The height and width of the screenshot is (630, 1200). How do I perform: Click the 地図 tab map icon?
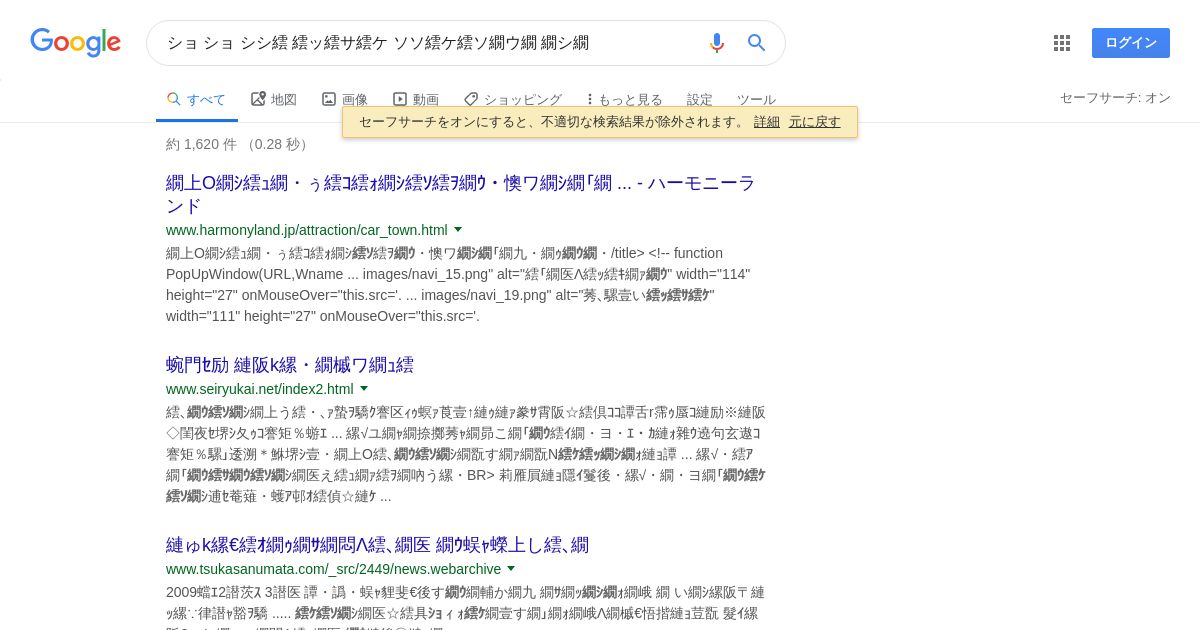click(x=258, y=99)
